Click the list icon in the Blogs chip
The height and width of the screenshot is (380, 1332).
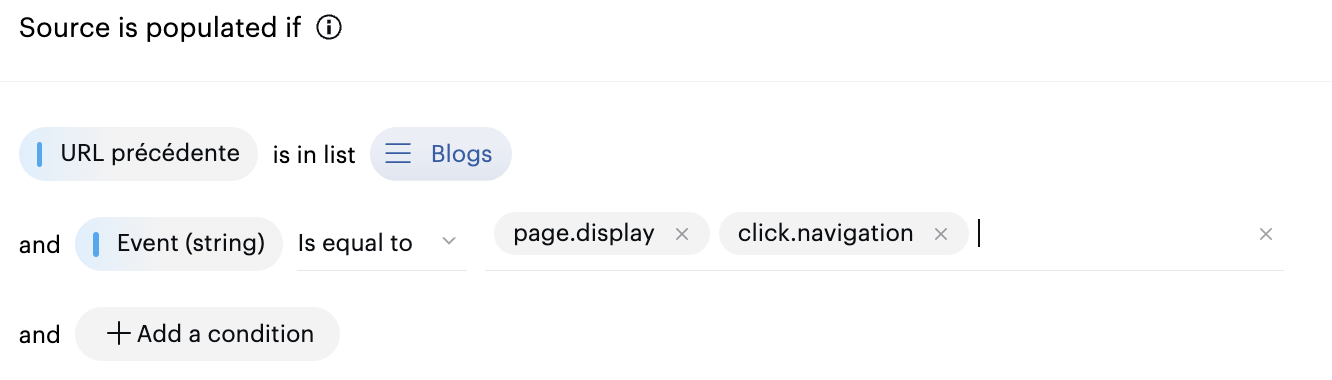399,154
